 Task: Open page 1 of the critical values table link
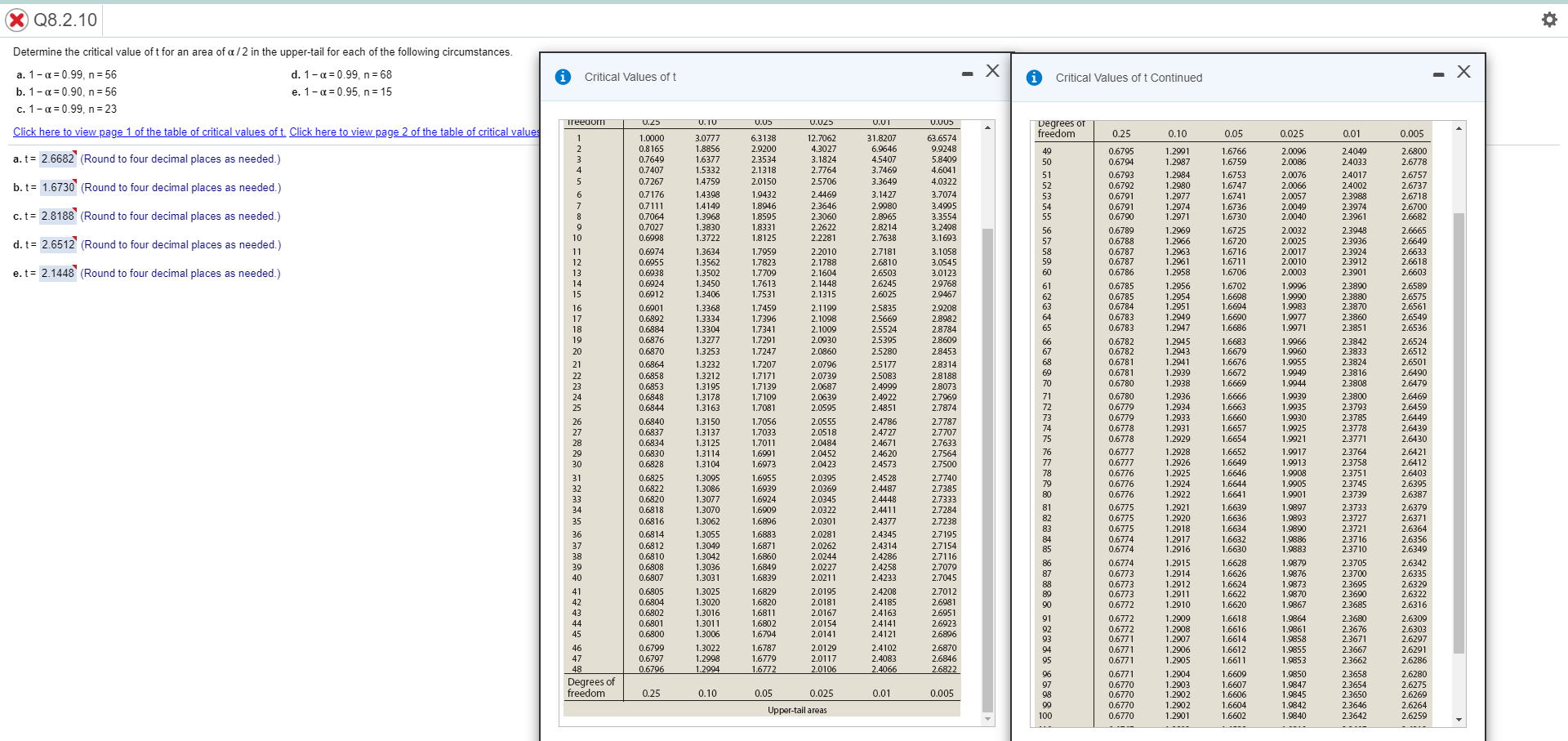(149, 132)
